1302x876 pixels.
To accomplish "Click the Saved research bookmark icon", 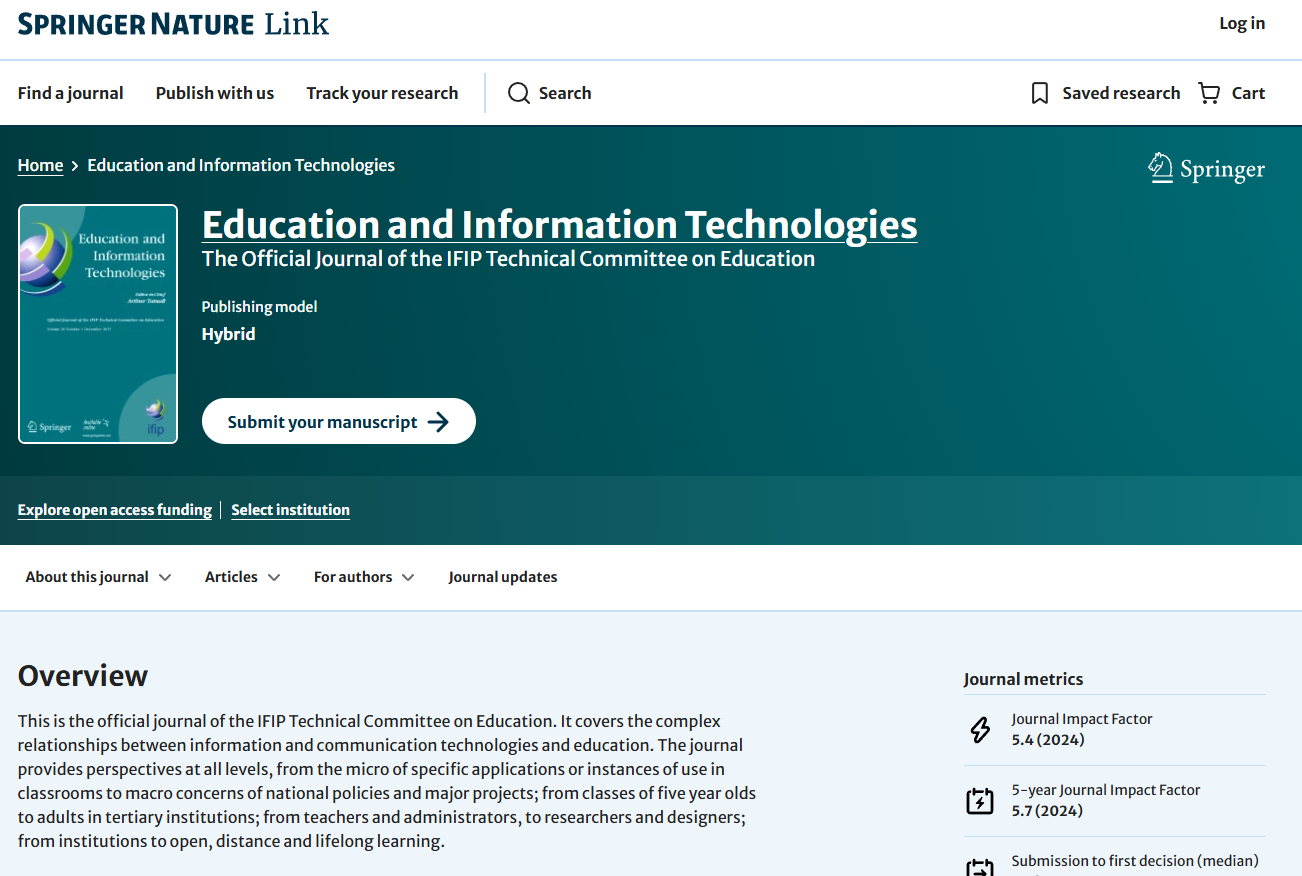I will pos(1040,93).
